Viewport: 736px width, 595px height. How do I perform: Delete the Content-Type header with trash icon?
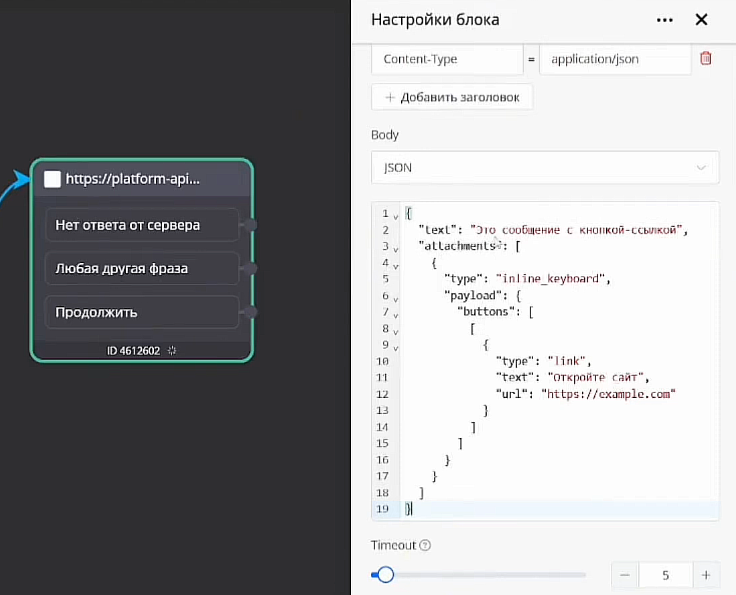706,59
